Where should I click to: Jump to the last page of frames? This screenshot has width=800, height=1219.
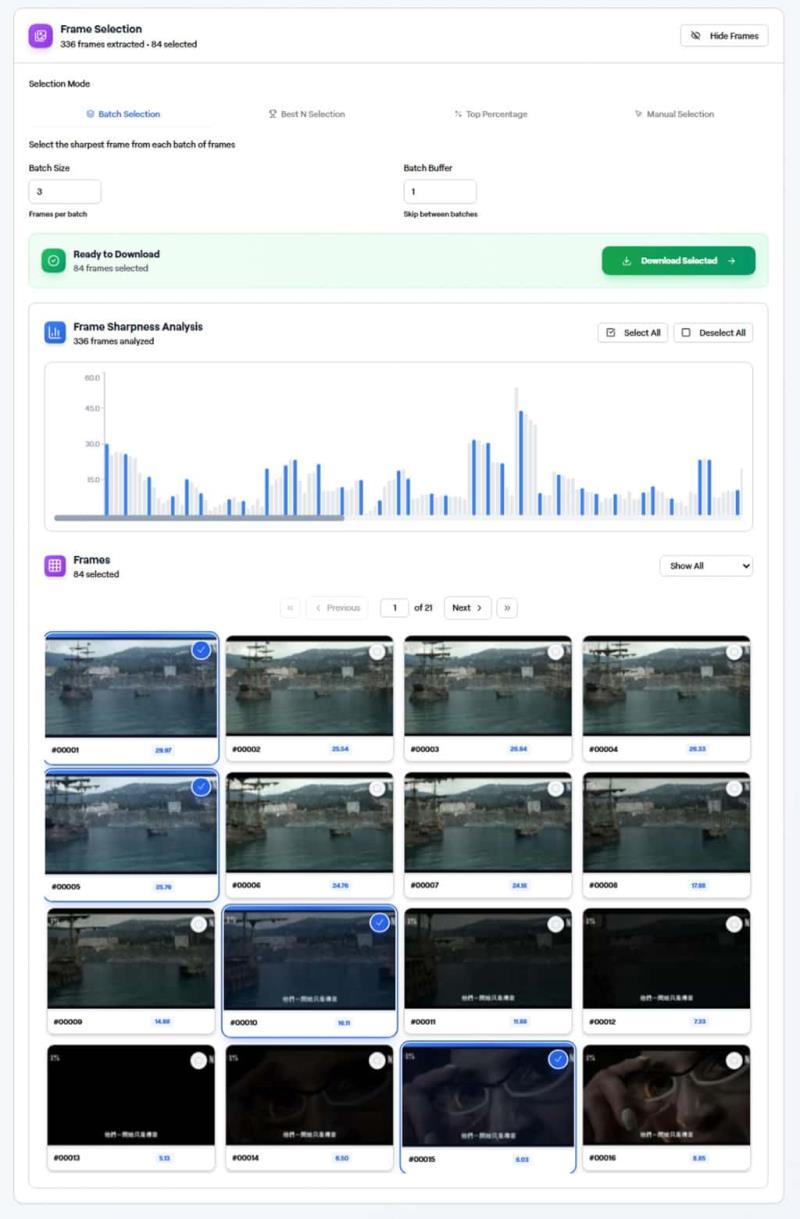[x=507, y=608]
